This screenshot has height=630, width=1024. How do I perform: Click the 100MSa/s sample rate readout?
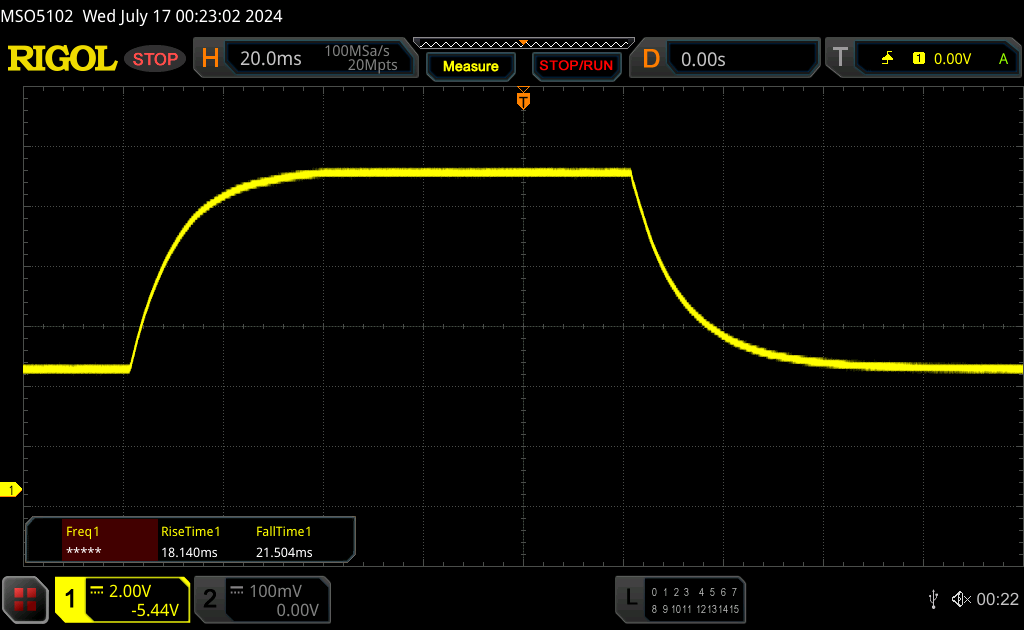357,51
